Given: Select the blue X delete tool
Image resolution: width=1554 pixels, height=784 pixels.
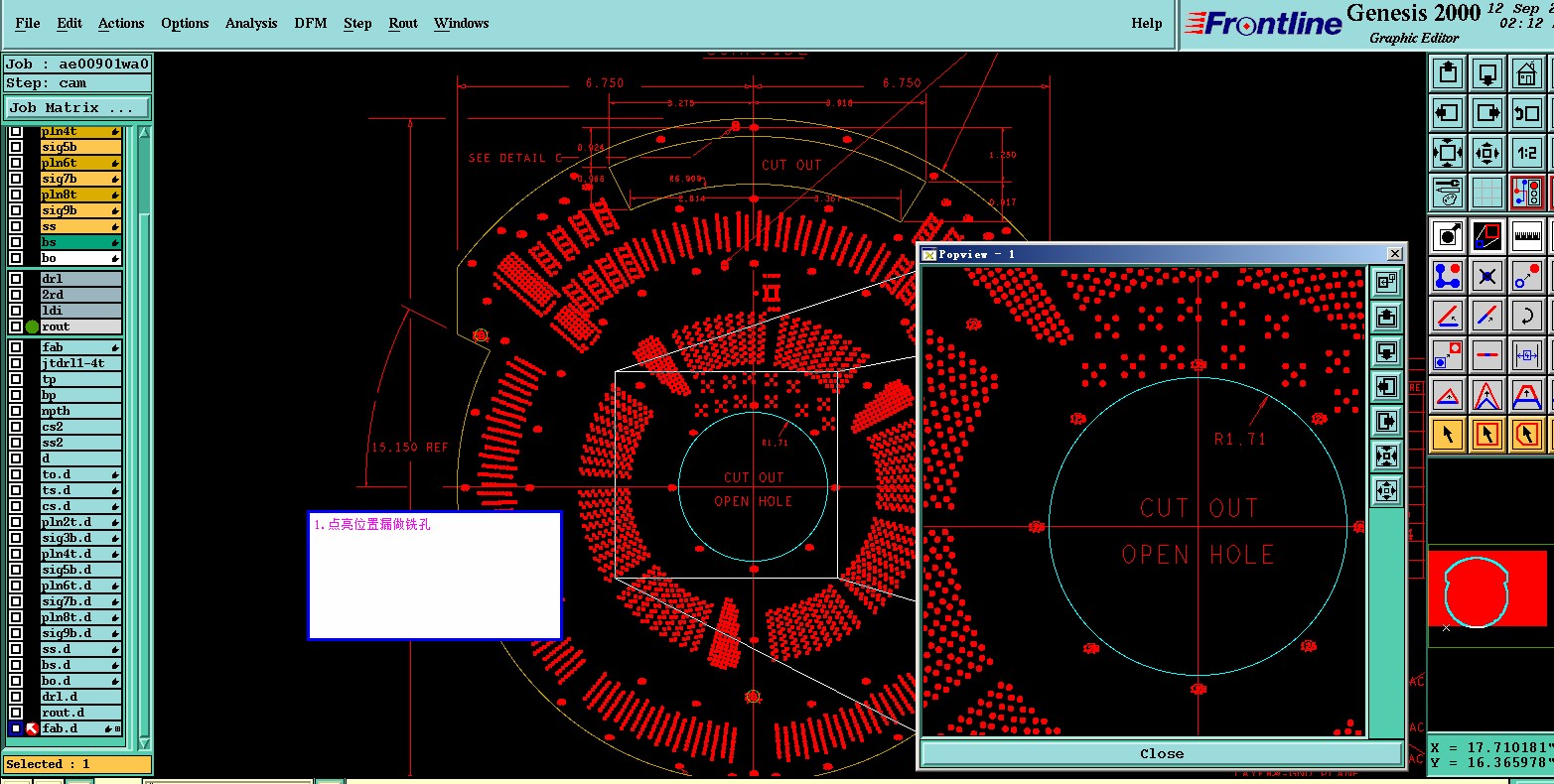Looking at the screenshot, I should (x=1487, y=276).
